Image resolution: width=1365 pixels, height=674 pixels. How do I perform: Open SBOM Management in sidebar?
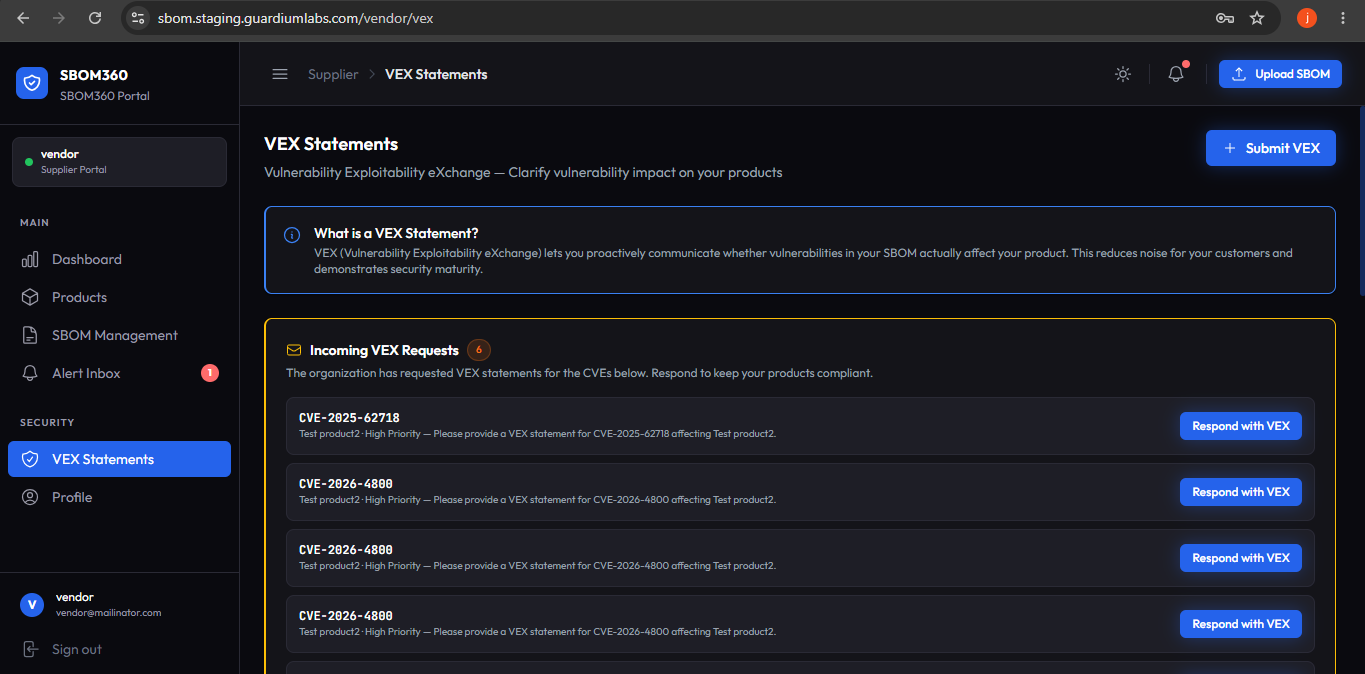[119, 335]
